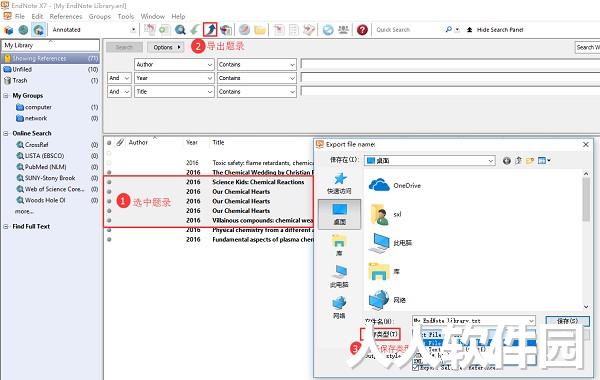600x380 pixels.
Task: Collapse the Find Full Text section
Action: coord(6,227)
